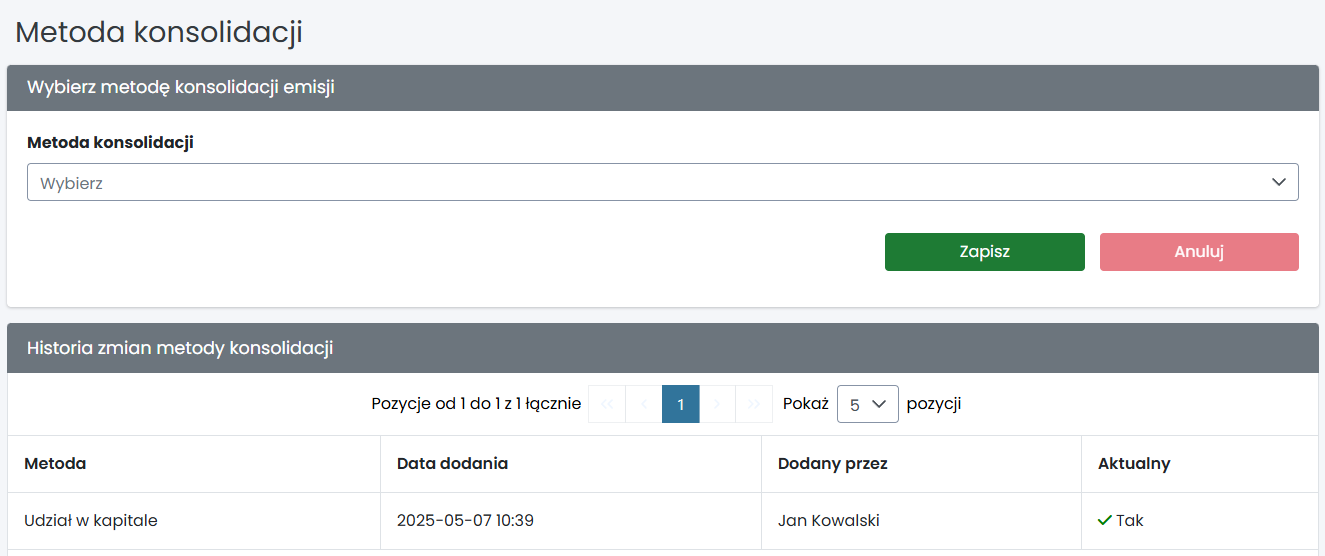Screen dimensions: 1325x556
Task: Select the Udział w kapitale row entry
Action: click(91, 521)
